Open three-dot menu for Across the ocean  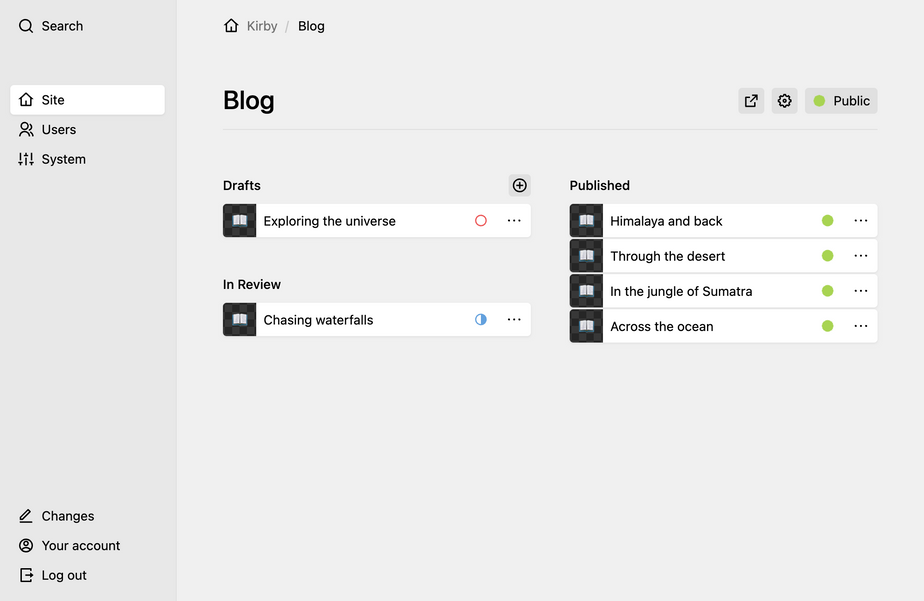(x=861, y=326)
